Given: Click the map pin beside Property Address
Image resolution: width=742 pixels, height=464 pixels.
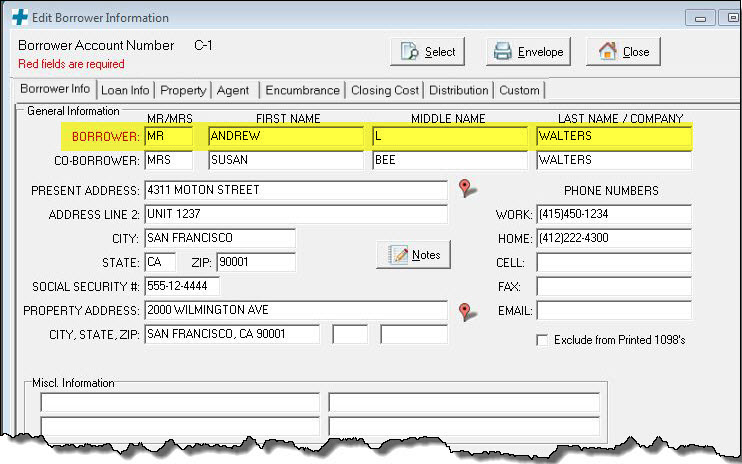Looking at the screenshot, I should coord(464,311).
